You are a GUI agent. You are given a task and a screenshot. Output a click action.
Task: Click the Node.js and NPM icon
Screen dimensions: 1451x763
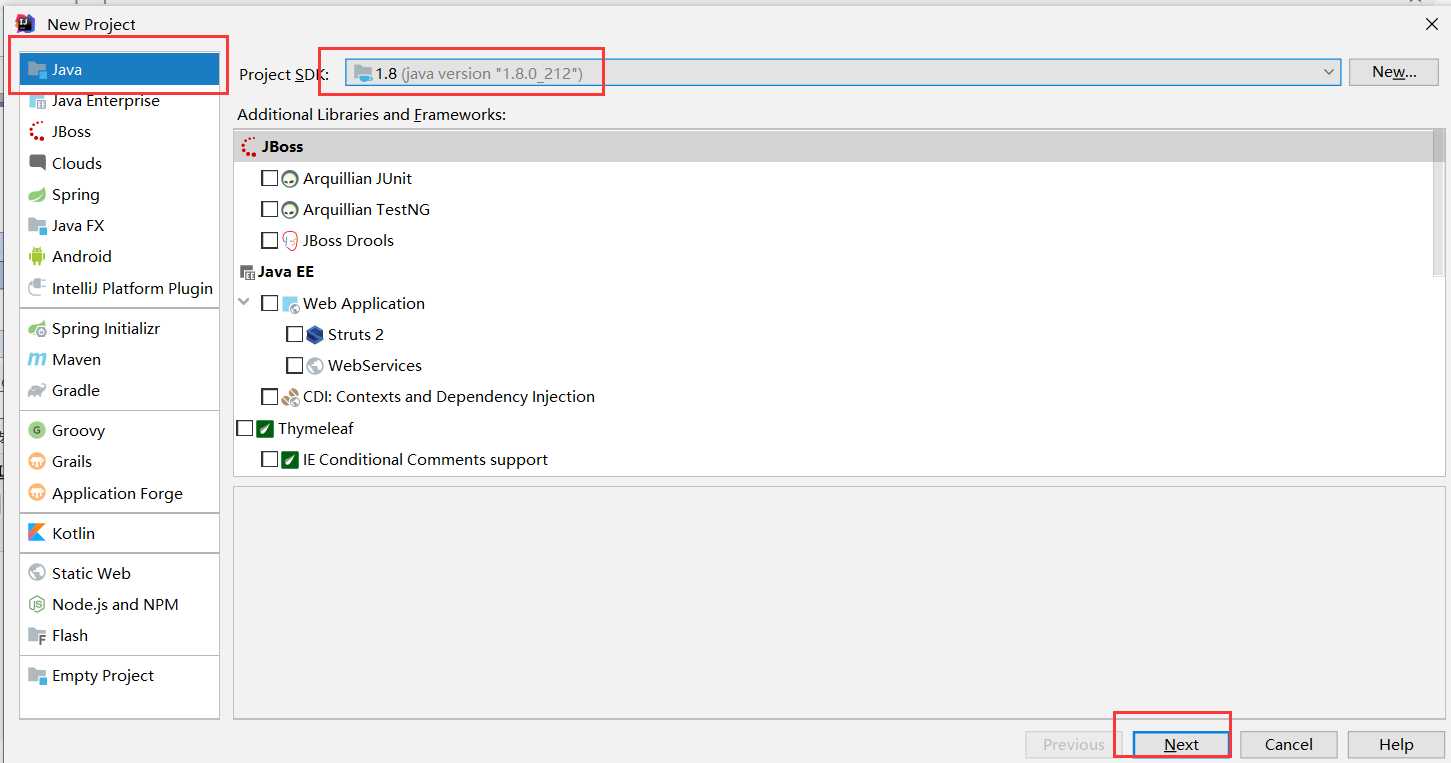[x=37, y=605]
